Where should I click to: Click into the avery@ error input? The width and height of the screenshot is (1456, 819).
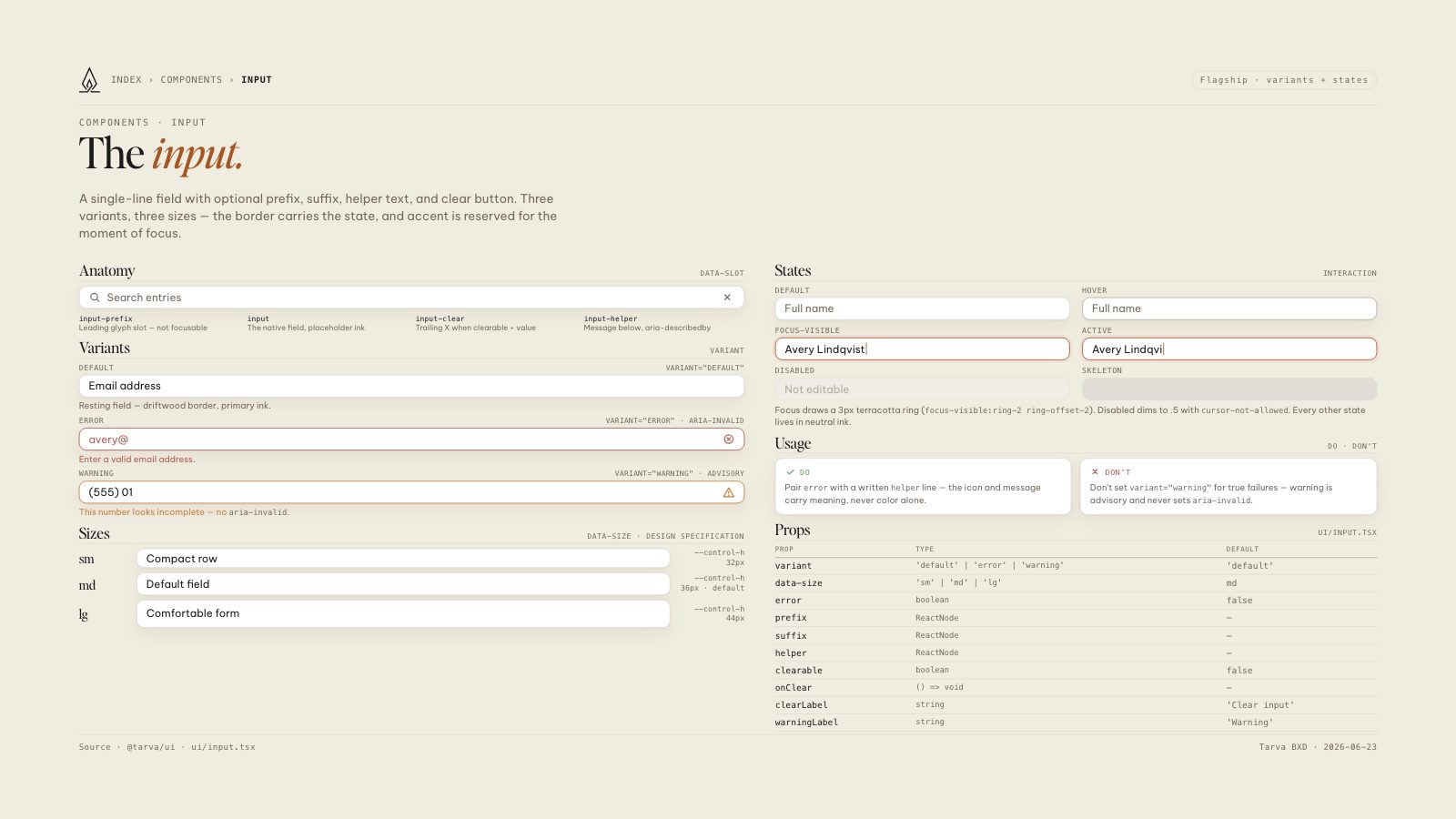click(411, 440)
